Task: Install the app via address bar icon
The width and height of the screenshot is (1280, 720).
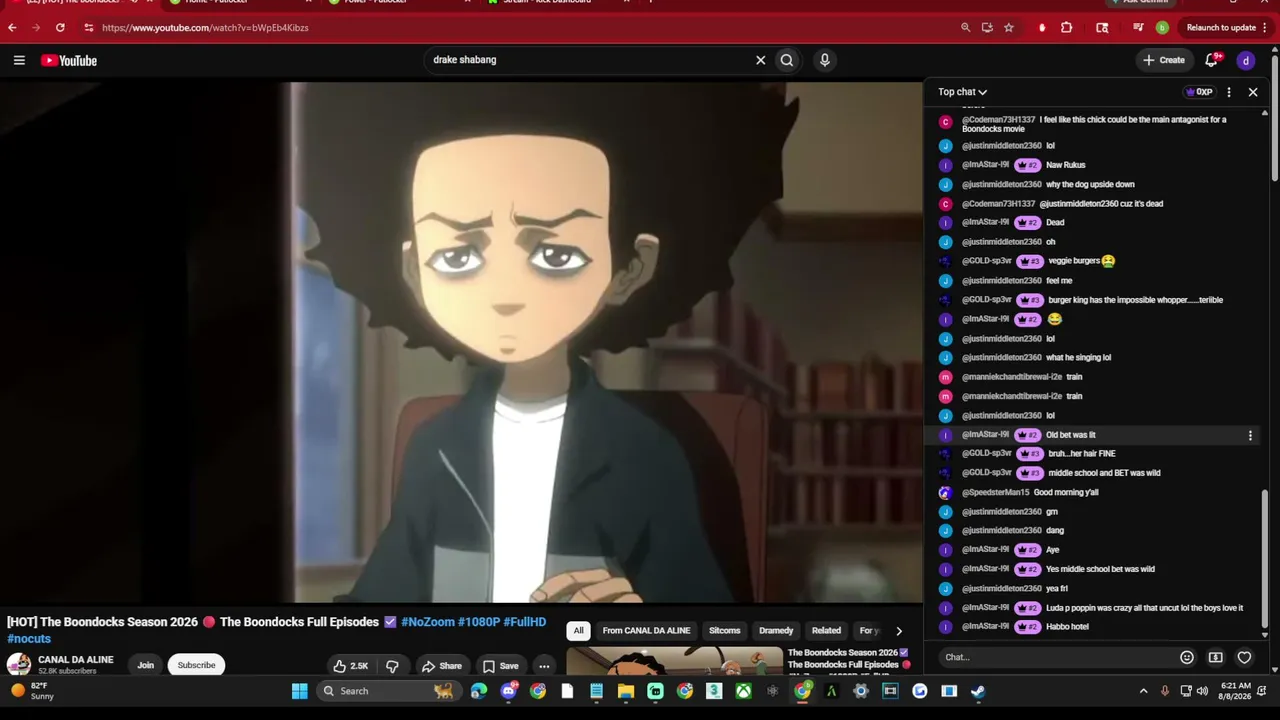Action: tap(987, 28)
